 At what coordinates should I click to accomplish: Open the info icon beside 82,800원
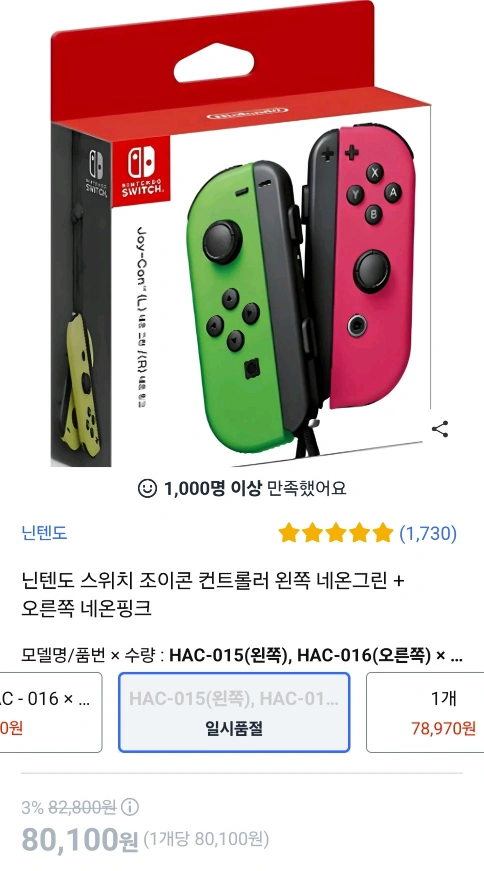(x=129, y=807)
